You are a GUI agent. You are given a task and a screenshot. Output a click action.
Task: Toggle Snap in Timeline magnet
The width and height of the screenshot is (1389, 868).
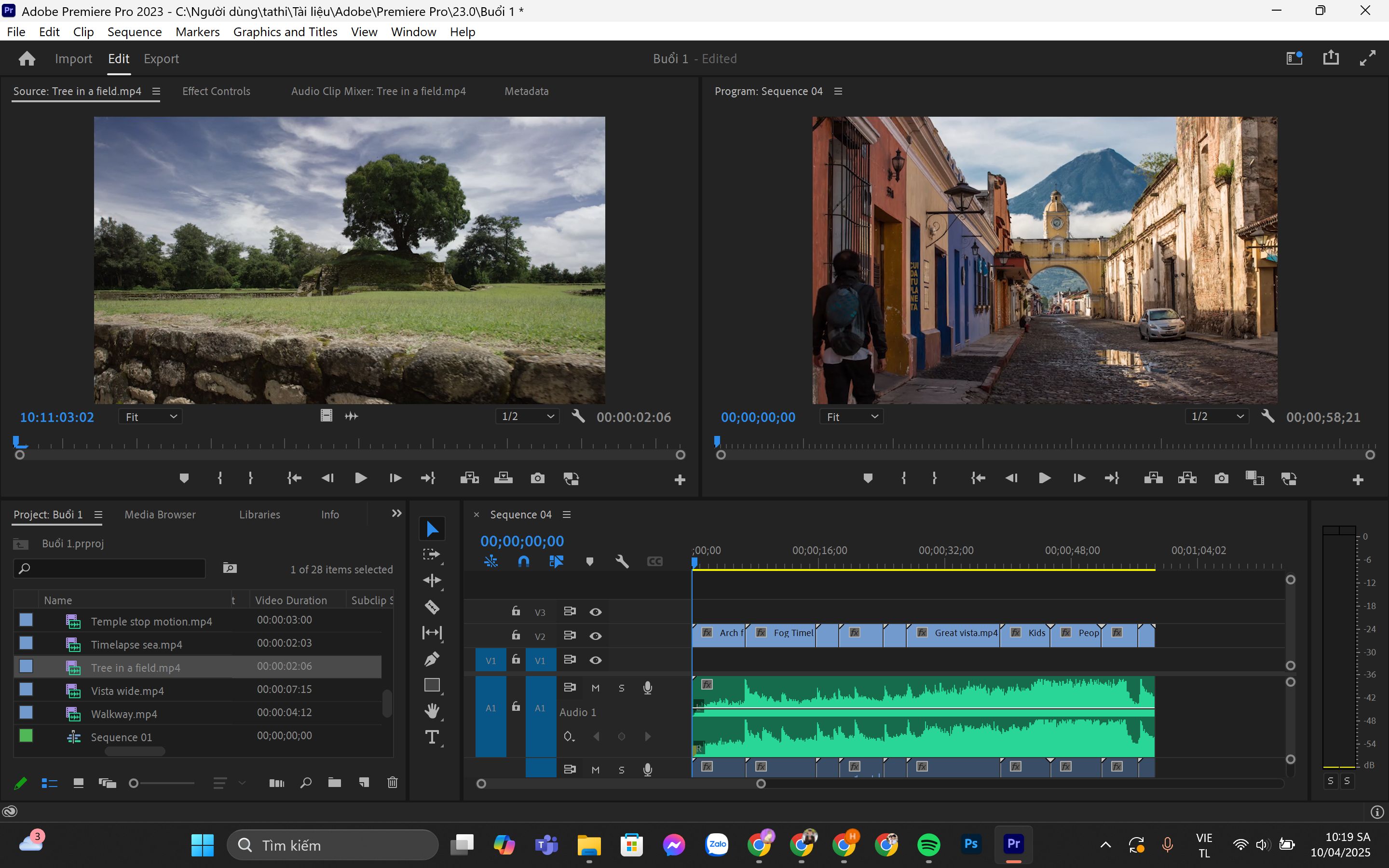click(523, 561)
